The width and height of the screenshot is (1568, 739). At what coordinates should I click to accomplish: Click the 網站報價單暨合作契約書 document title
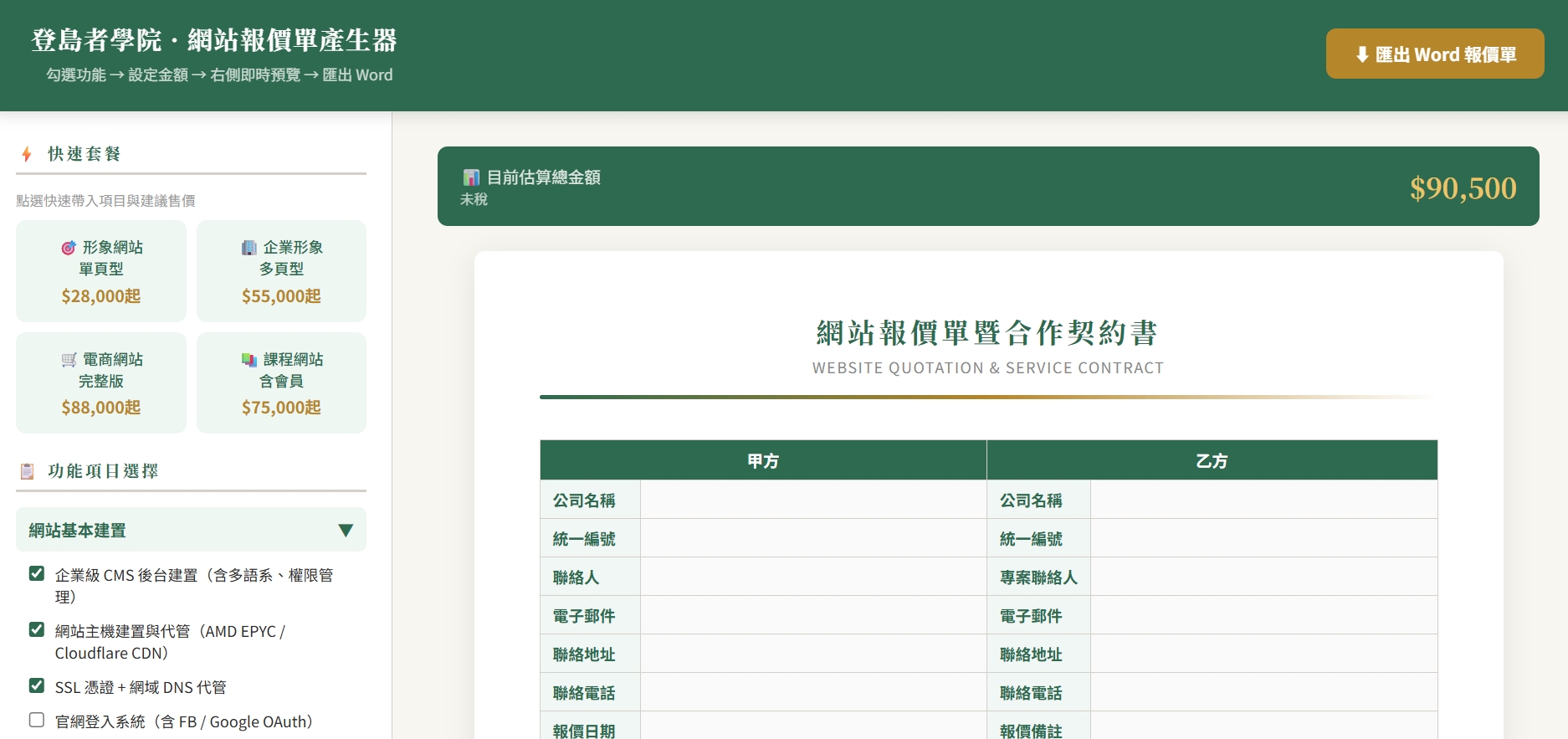(x=987, y=333)
